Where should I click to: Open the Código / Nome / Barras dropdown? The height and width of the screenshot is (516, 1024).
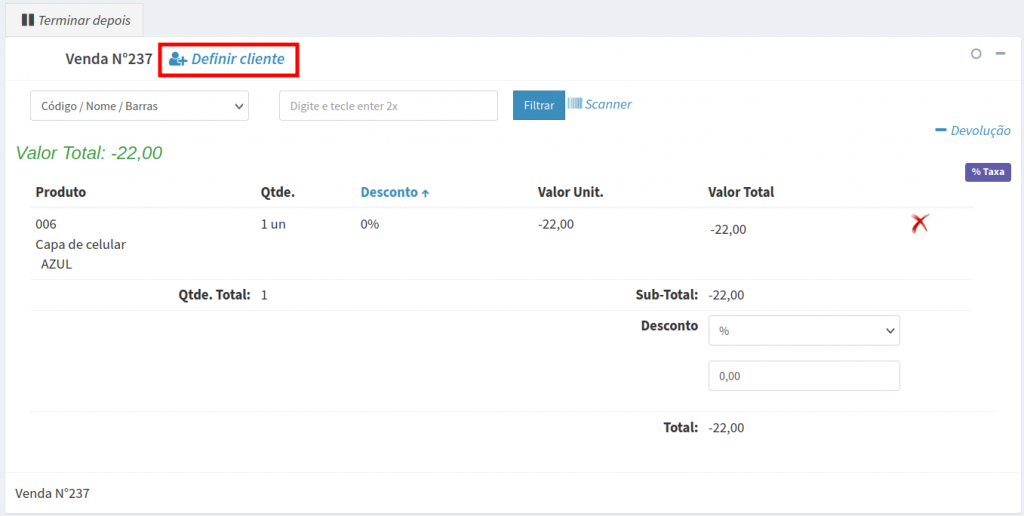[139, 105]
